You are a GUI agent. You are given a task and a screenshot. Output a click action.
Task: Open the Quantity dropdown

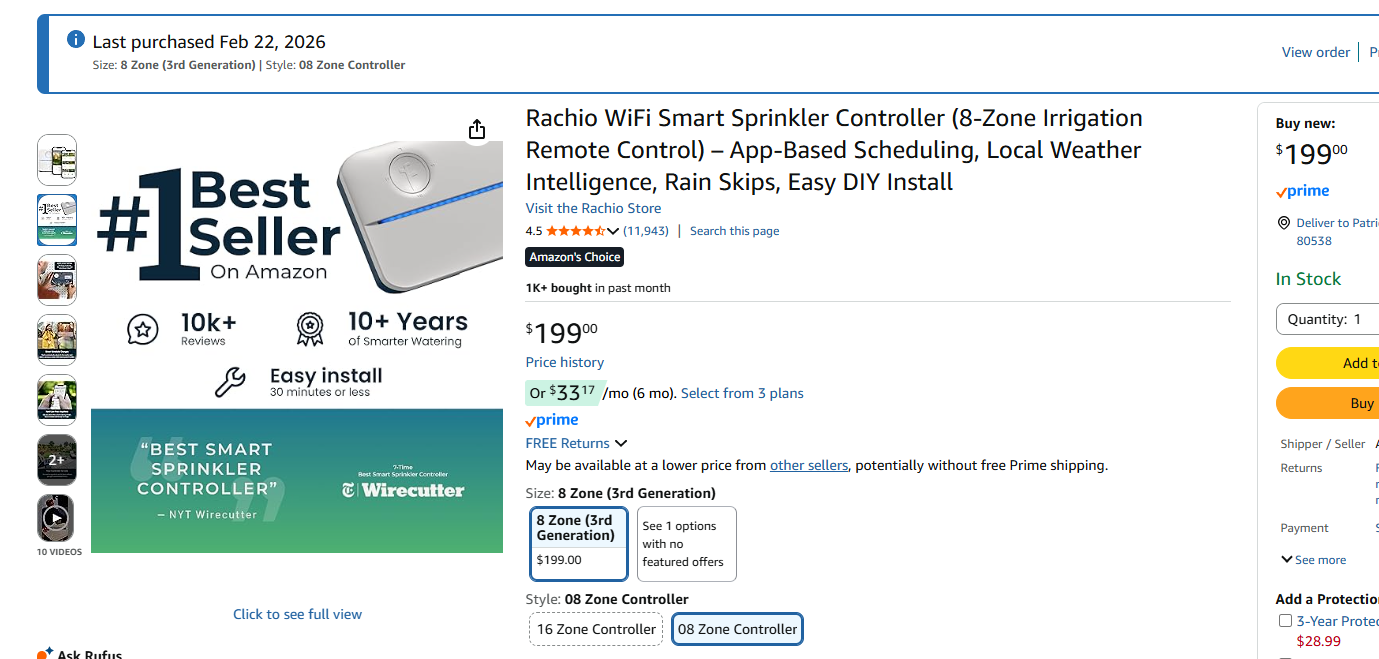tap(1326, 319)
